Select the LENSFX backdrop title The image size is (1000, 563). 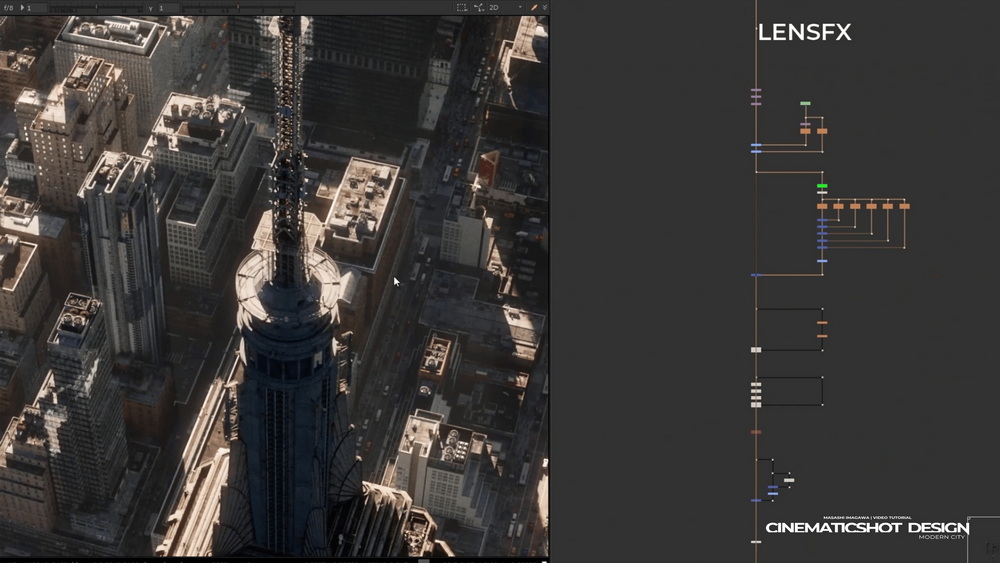pos(804,33)
